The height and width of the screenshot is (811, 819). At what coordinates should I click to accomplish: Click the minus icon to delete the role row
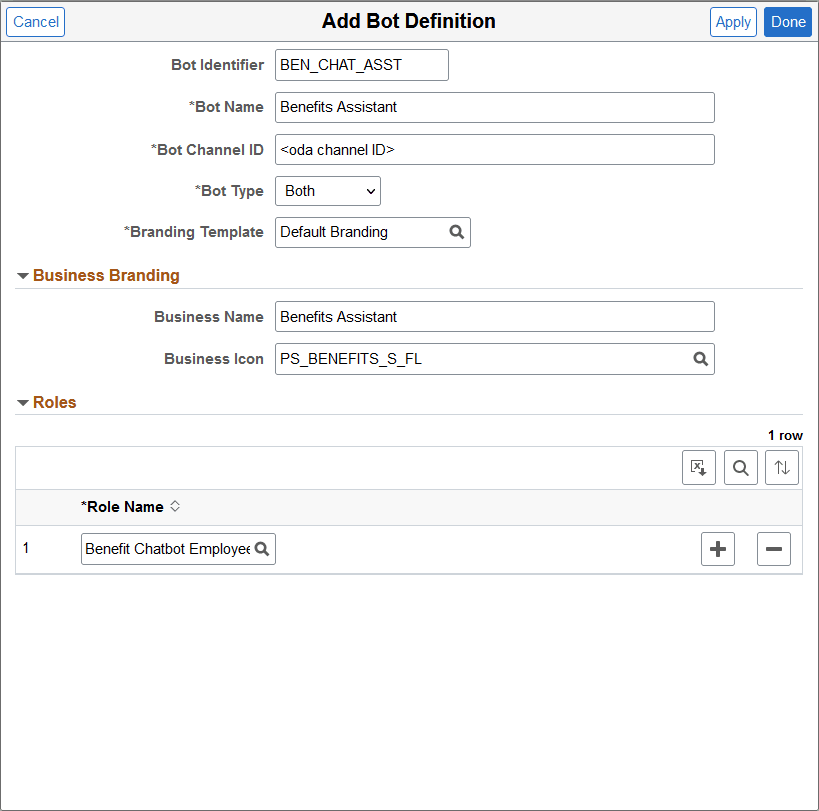(x=773, y=548)
